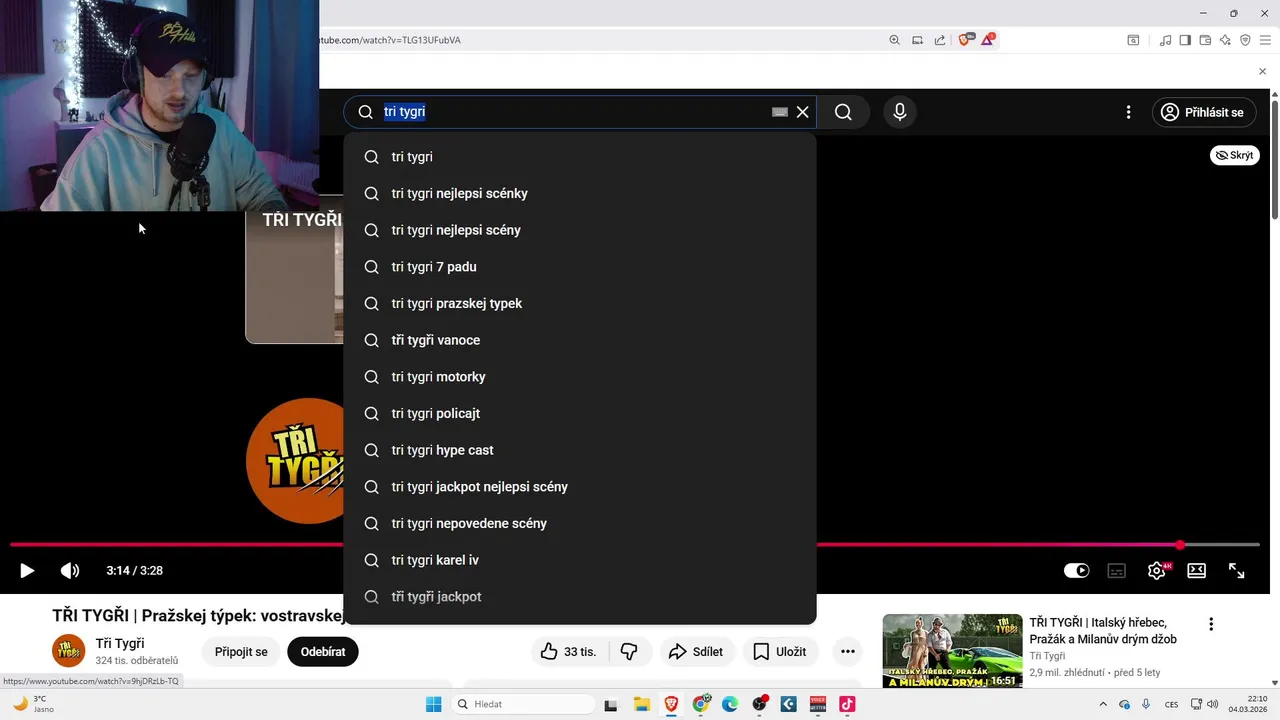Image resolution: width=1280 pixels, height=720 pixels.
Task: Choose suggestion 'tri tygri hype cast'
Action: [580, 450]
